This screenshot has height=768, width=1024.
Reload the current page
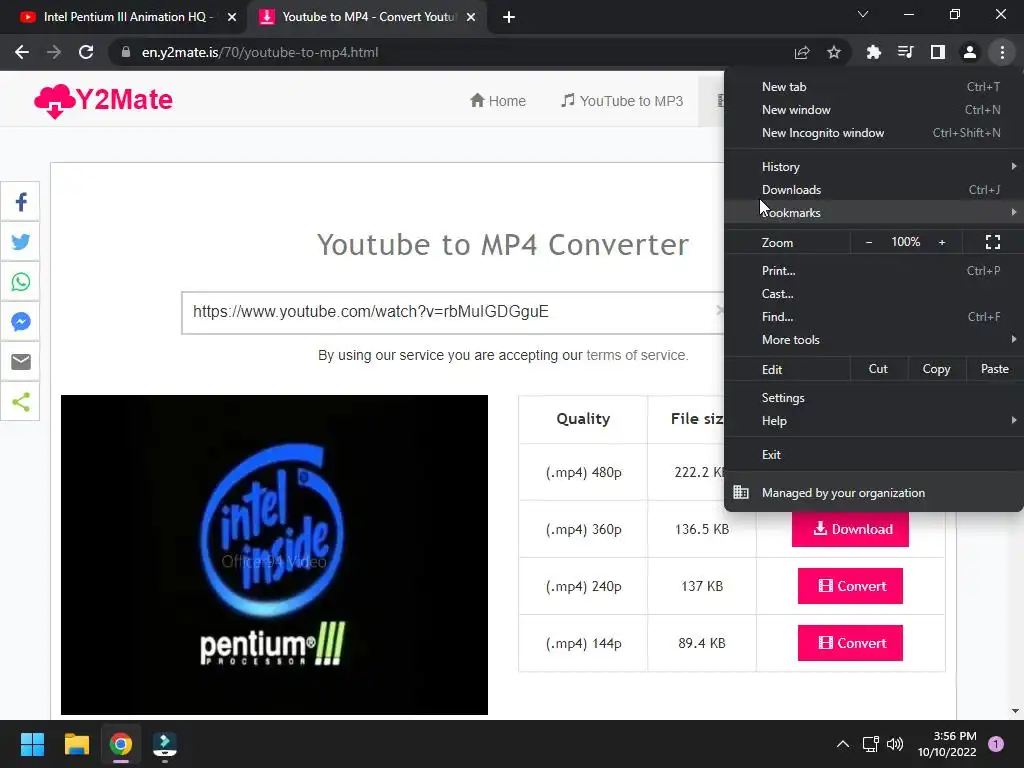point(86,52)
